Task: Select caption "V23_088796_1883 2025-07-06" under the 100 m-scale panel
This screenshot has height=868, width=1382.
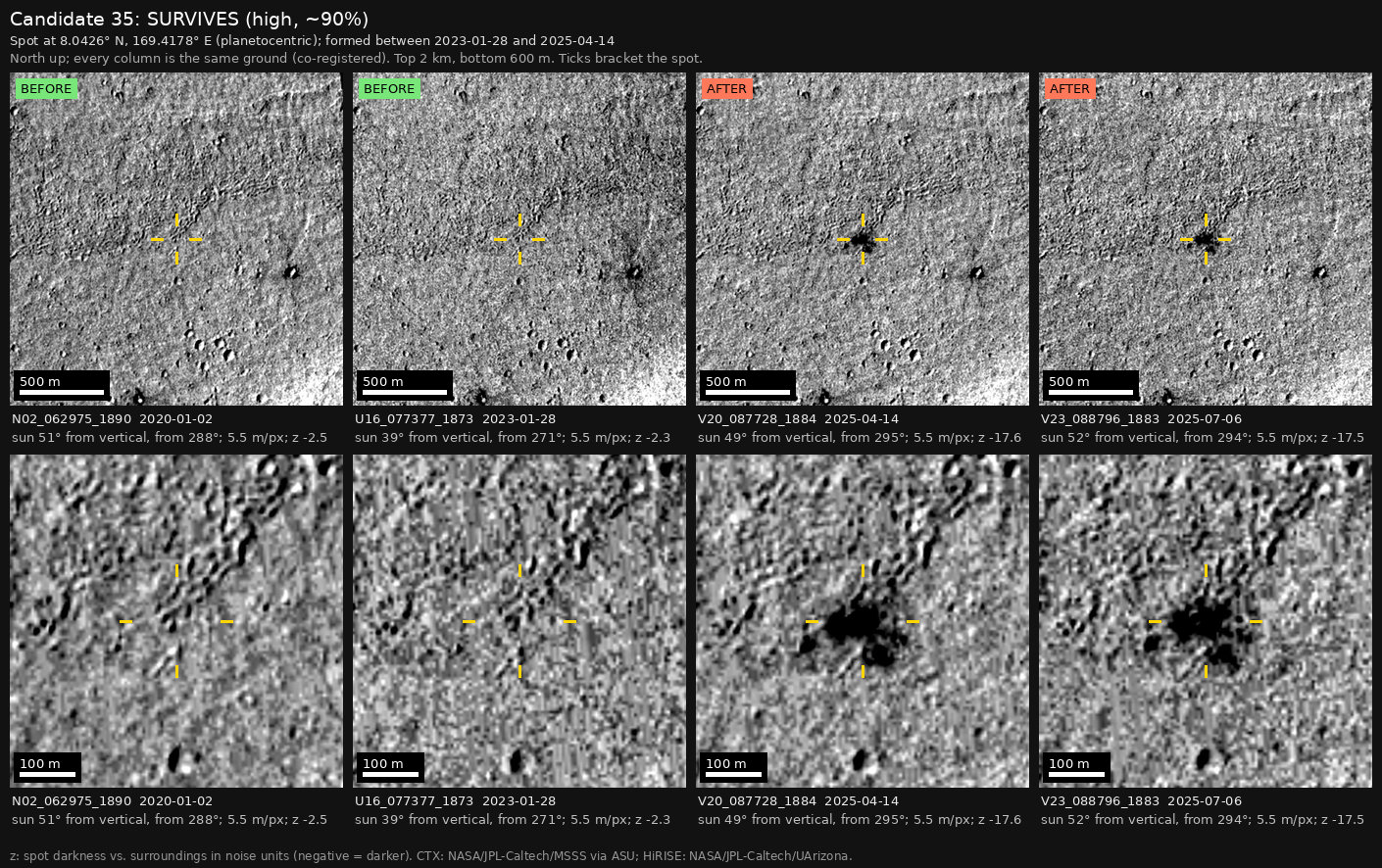Action: tap(1141, 801)
